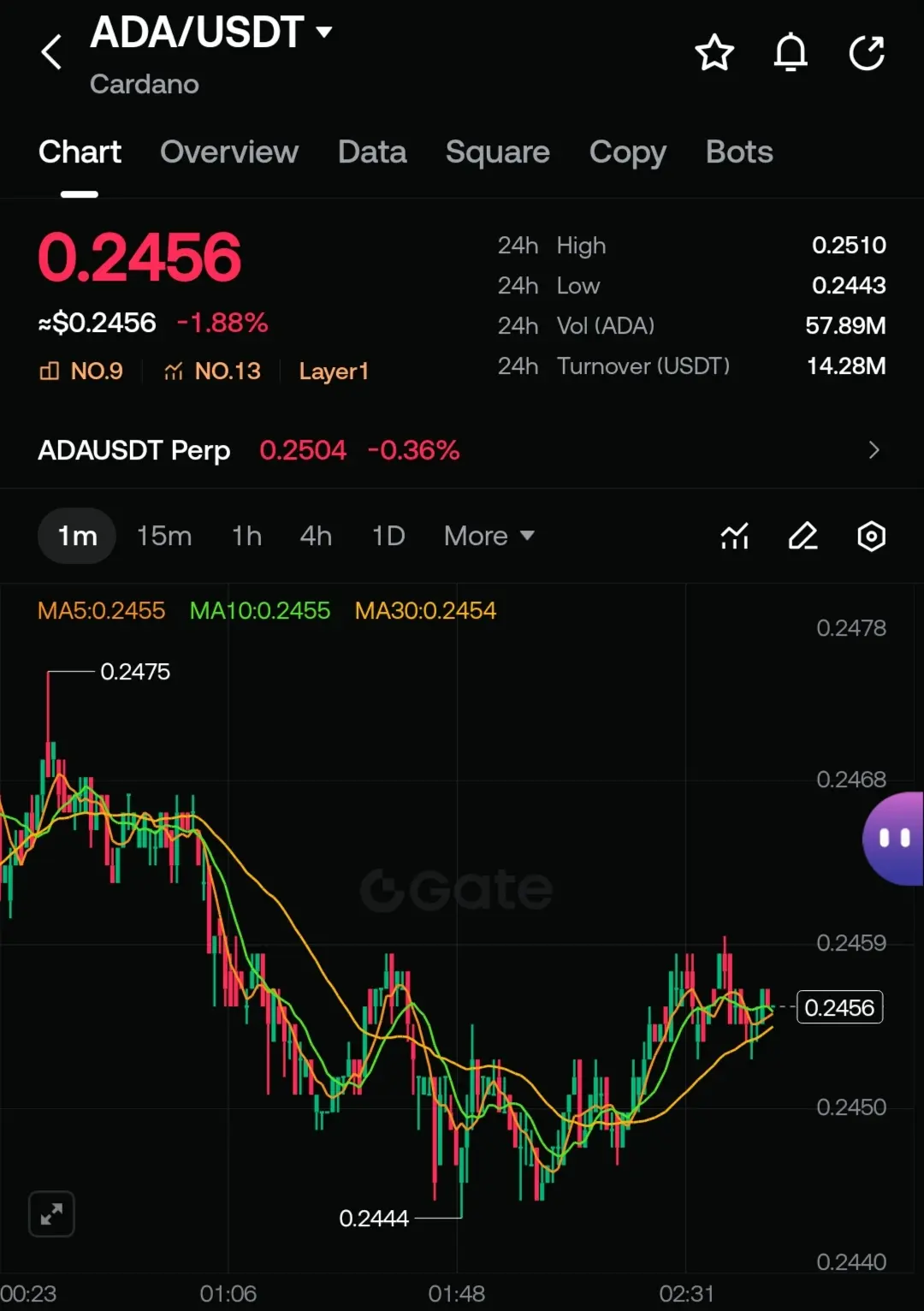Tap the MA5:0.2455 indicator label
The image size is (924, 1311).
pyautogui.click(x=101, y=611)
